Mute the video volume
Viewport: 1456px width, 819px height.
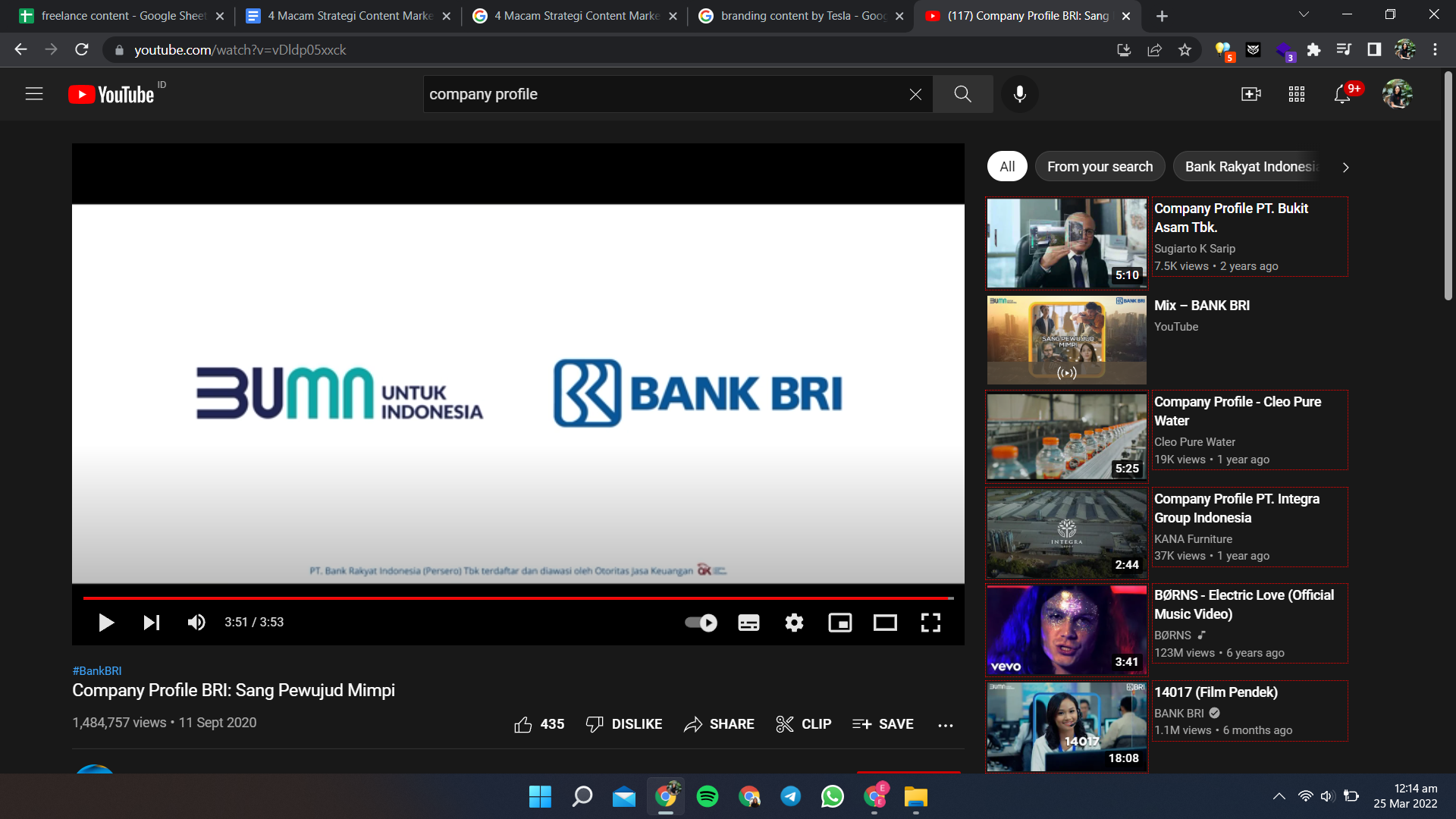click(196, 623)
